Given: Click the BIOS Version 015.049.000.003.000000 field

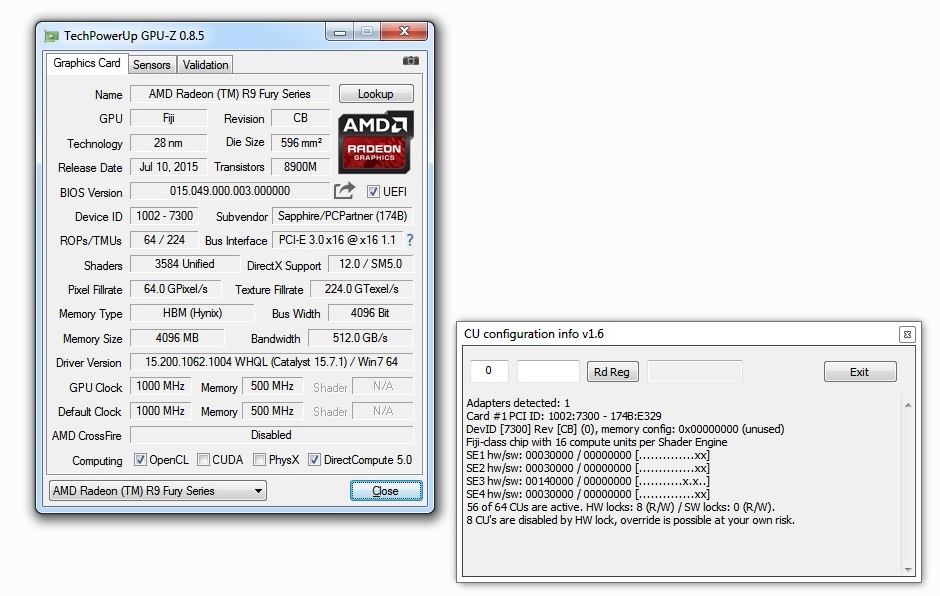Looking at the screenshot, I should tap(230, 191).
